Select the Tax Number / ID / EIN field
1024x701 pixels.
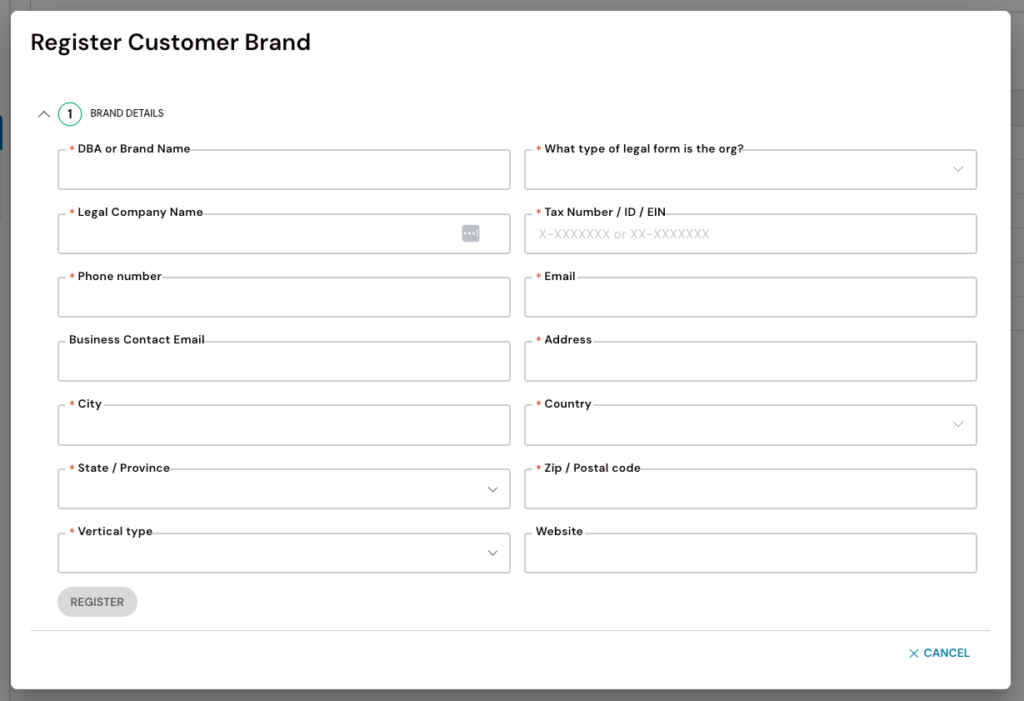pyautogui.click(x=750, y=234)
